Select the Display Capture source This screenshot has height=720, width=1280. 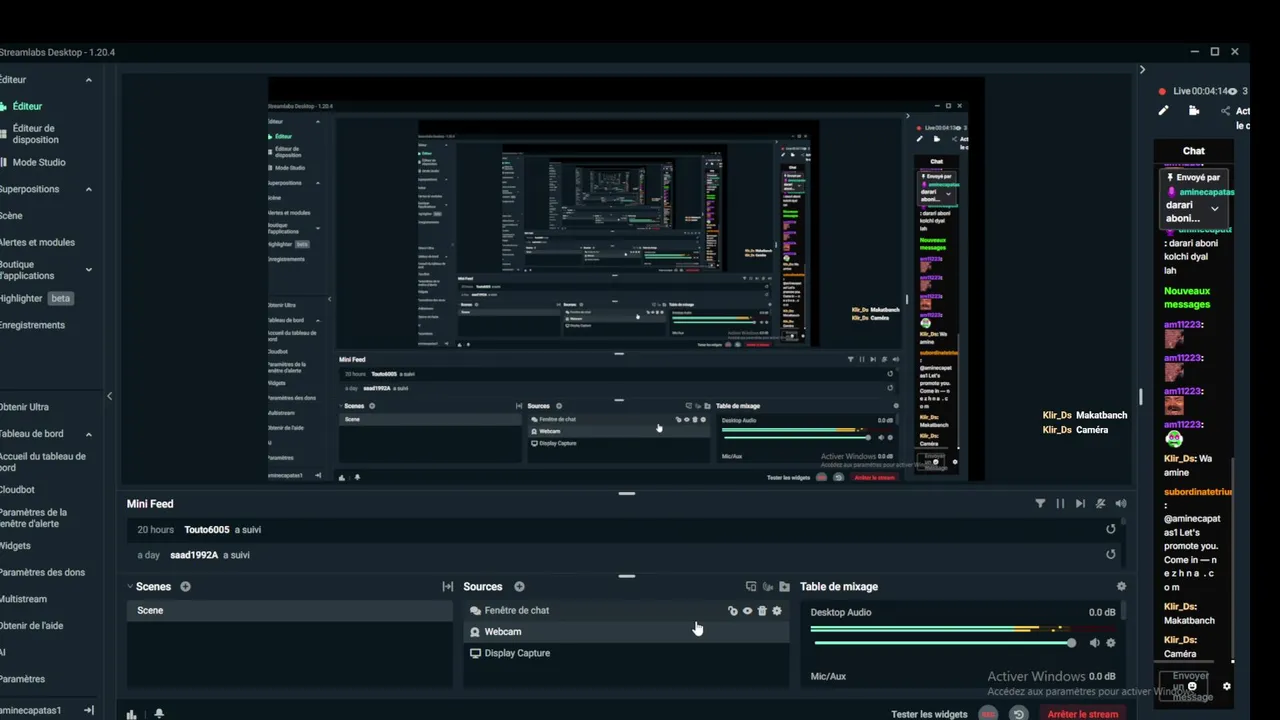(626, 653)
